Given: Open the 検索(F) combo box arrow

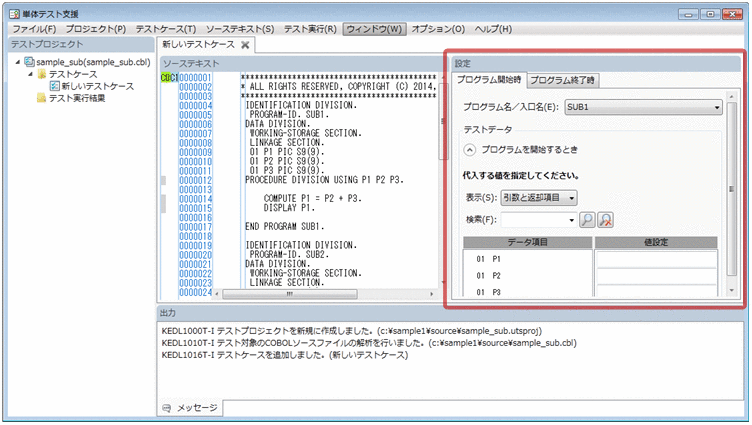Looking at the screenshot, I should tap(572, 220).
